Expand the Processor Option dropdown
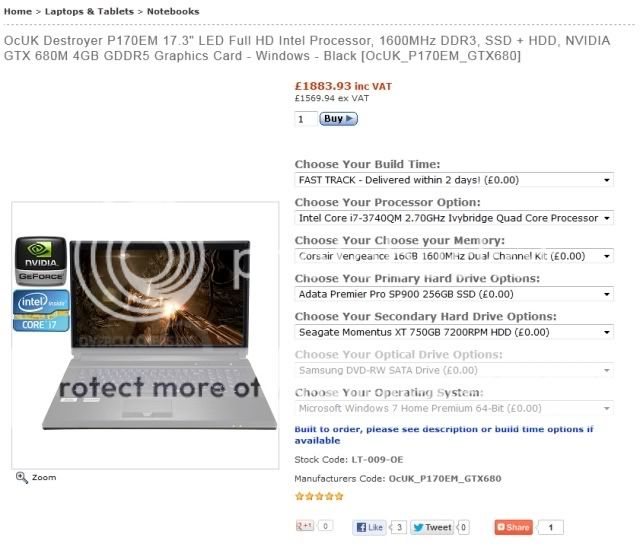 click(454, 218)
